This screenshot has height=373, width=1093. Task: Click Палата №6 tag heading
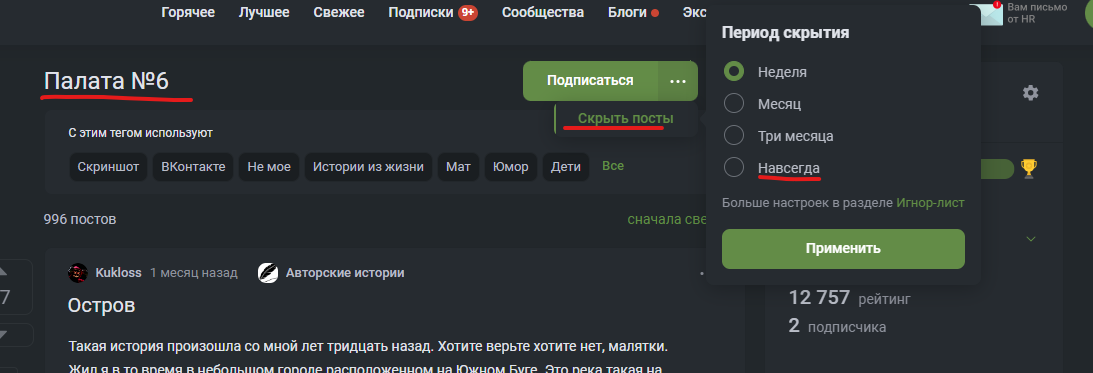[106, 82]
